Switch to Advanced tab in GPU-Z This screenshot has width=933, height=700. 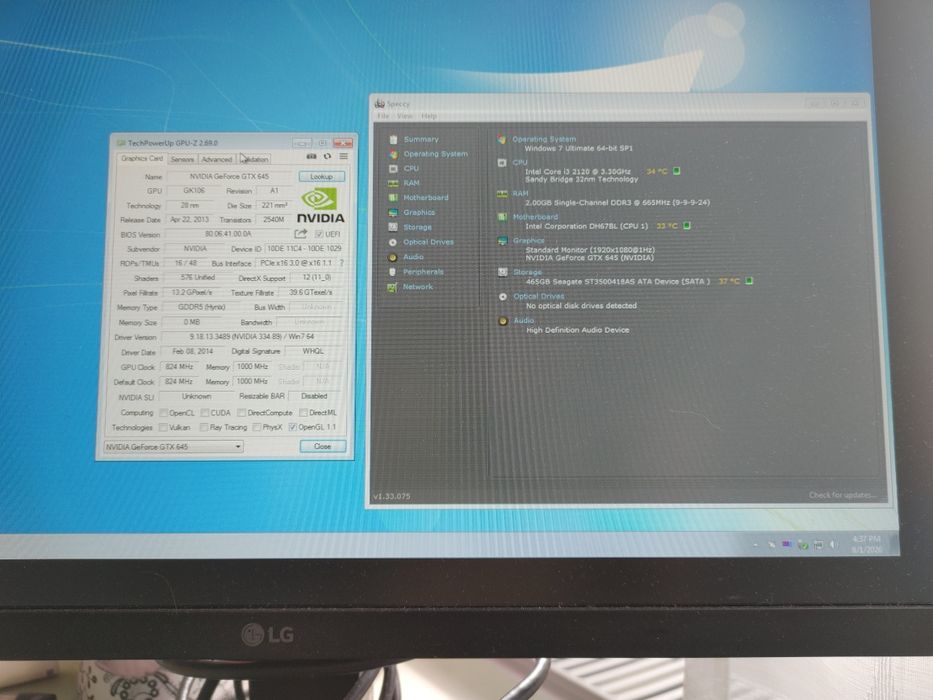[x=217, y=160]
